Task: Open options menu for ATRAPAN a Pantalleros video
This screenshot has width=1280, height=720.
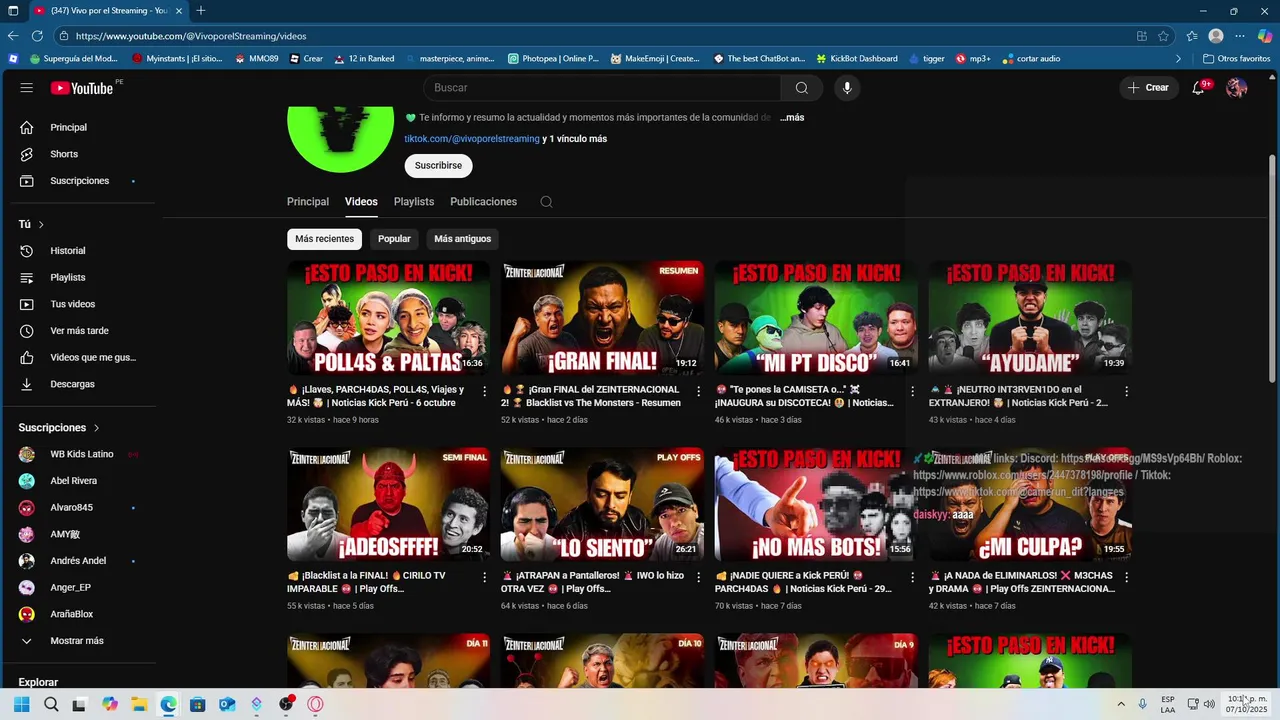Action: click(699, 577)
